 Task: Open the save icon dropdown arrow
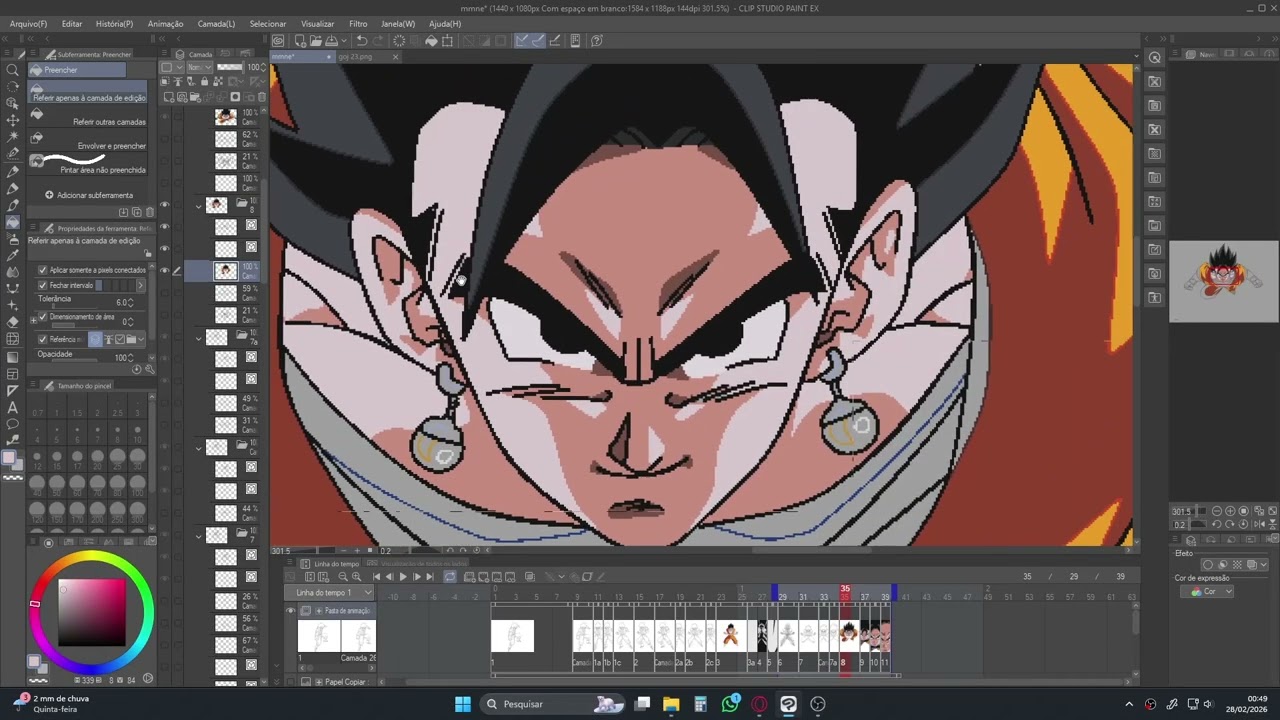(342, 41)
